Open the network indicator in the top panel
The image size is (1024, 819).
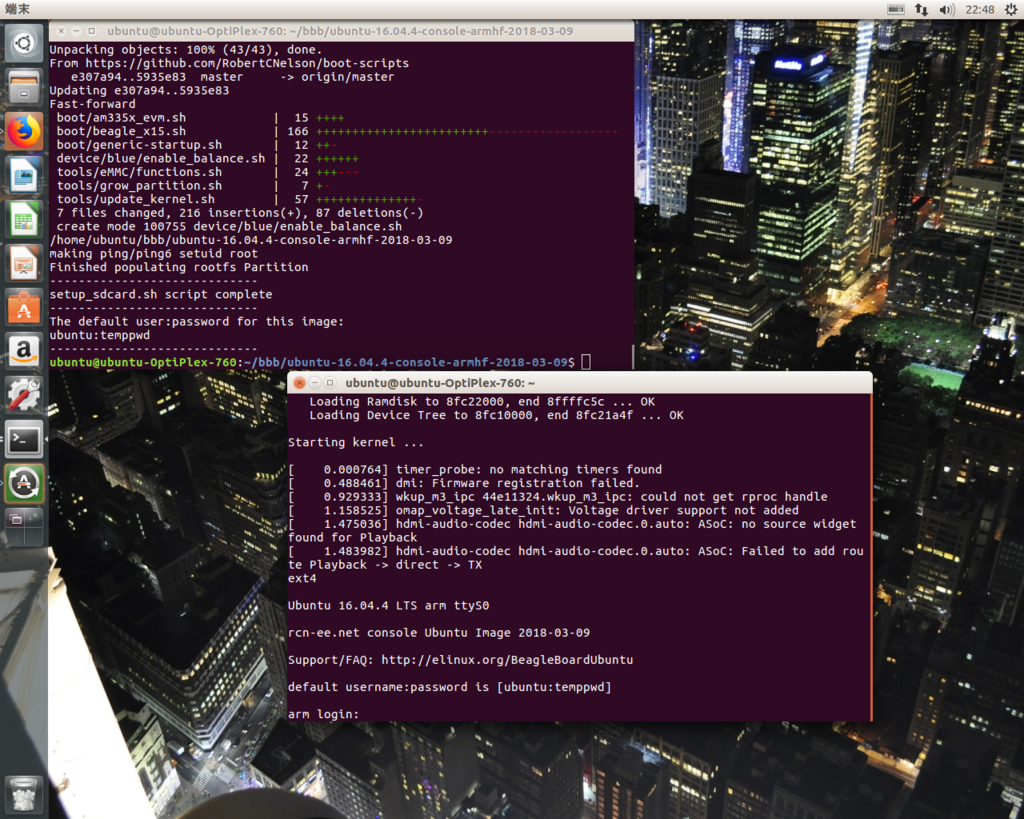click(921, 9)
